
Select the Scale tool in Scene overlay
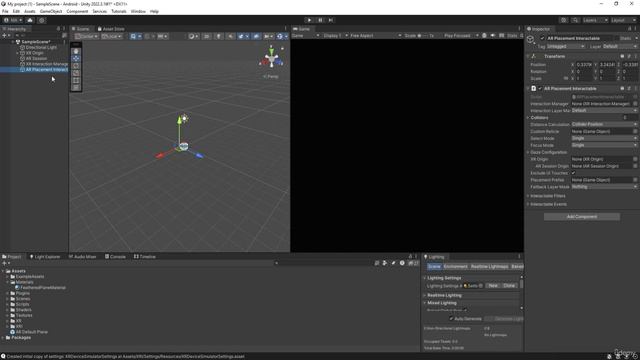click(x=76, y=73)
